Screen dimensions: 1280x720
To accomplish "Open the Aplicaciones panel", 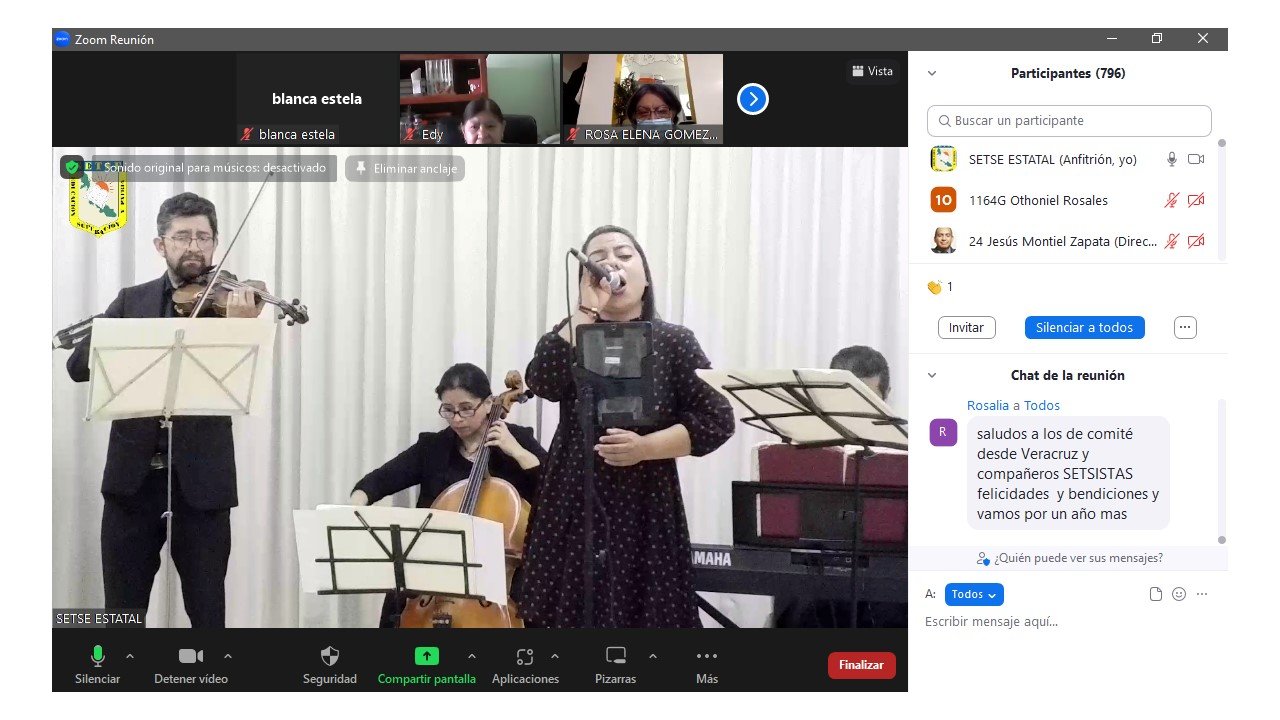I will click(x=525, y=665).
